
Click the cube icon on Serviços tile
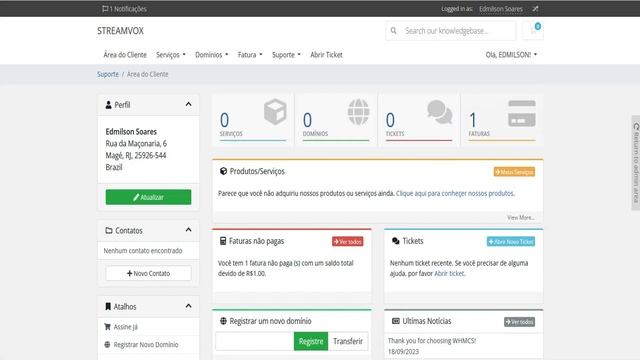click(x=275, y=111)
